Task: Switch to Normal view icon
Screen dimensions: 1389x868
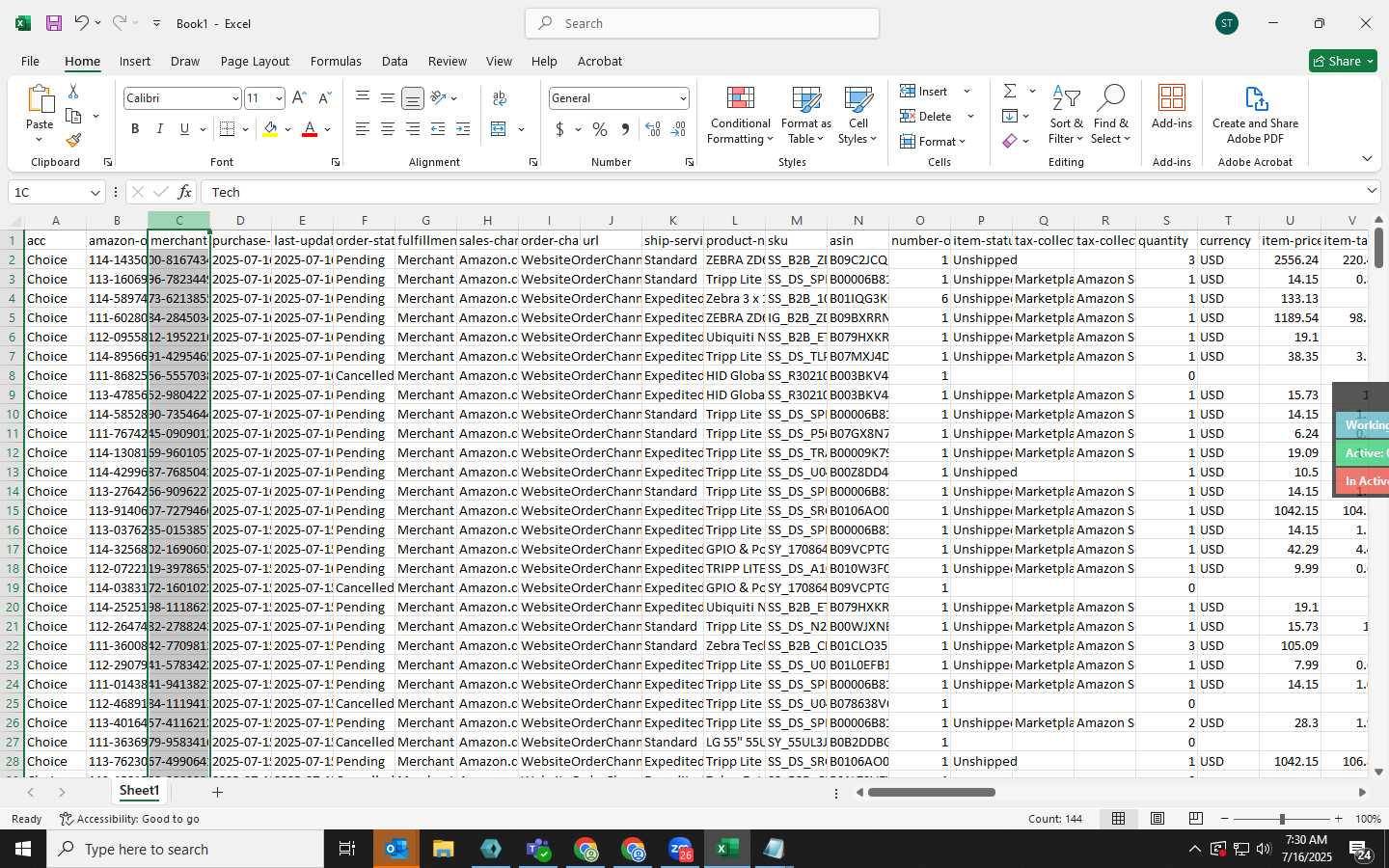Action: (x=1119, y=819)
